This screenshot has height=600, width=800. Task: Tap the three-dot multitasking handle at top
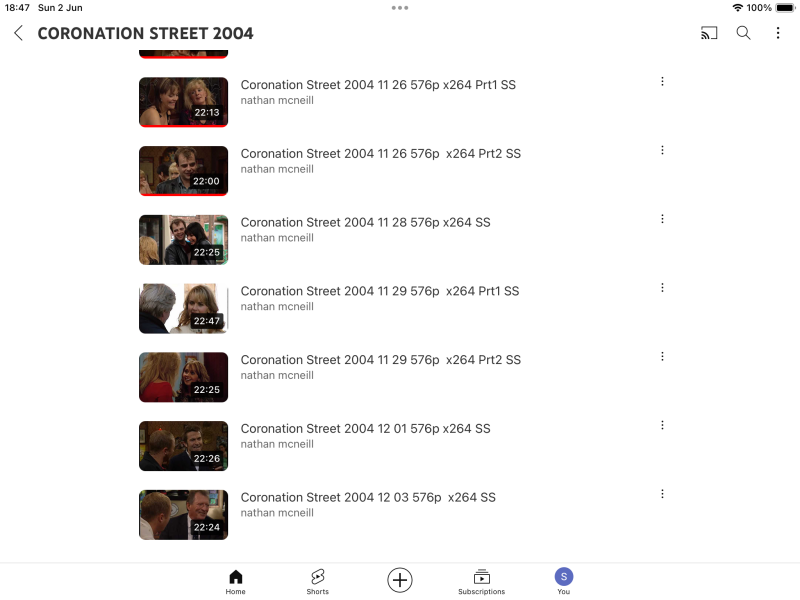[399, 8]
